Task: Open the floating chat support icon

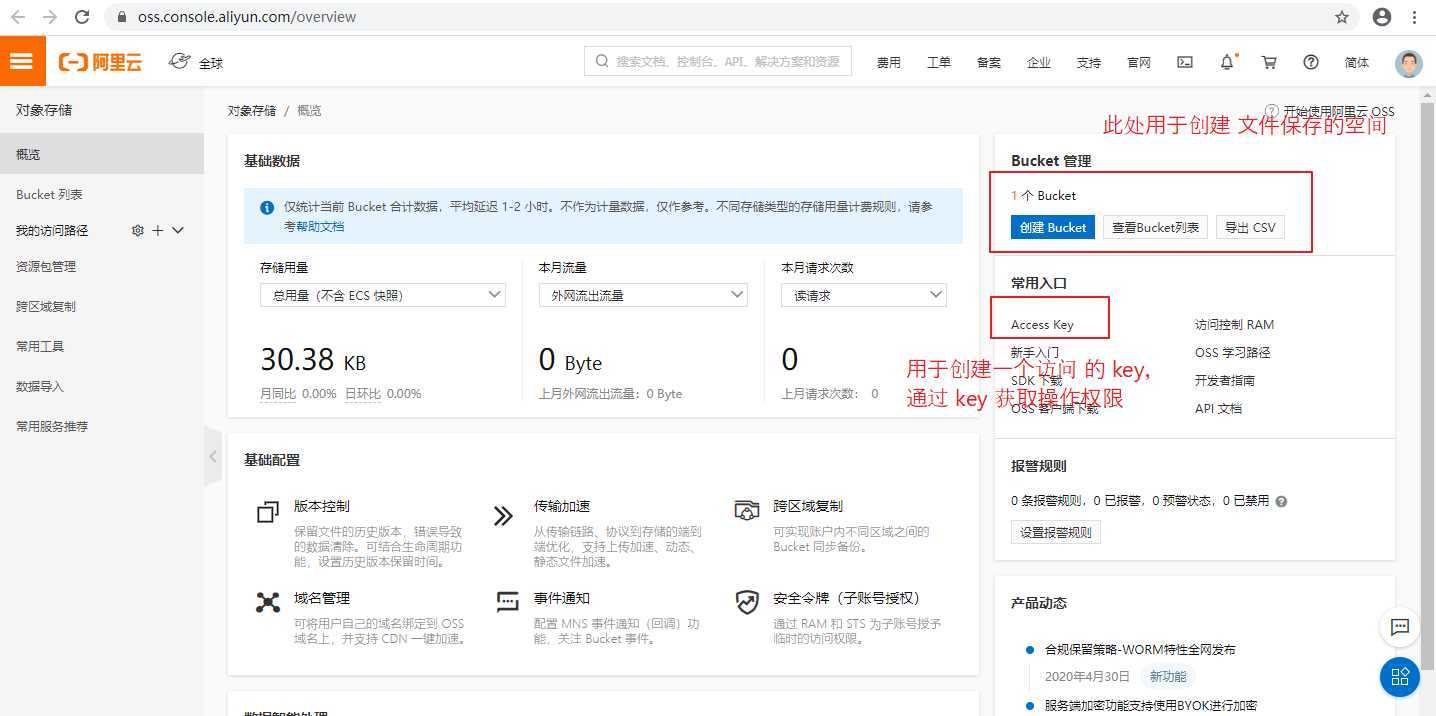Action: 1400,627
